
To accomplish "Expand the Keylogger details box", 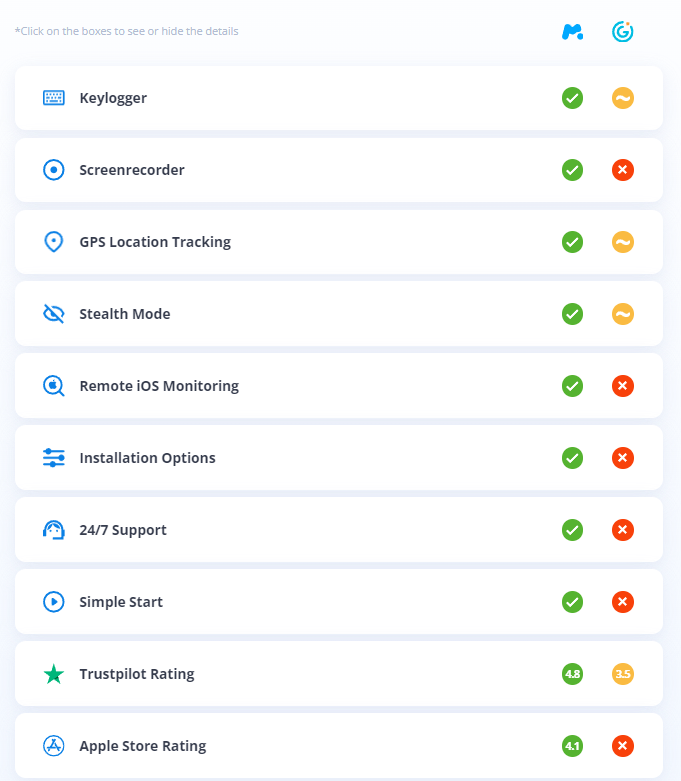I will click(x=339, y=98).
